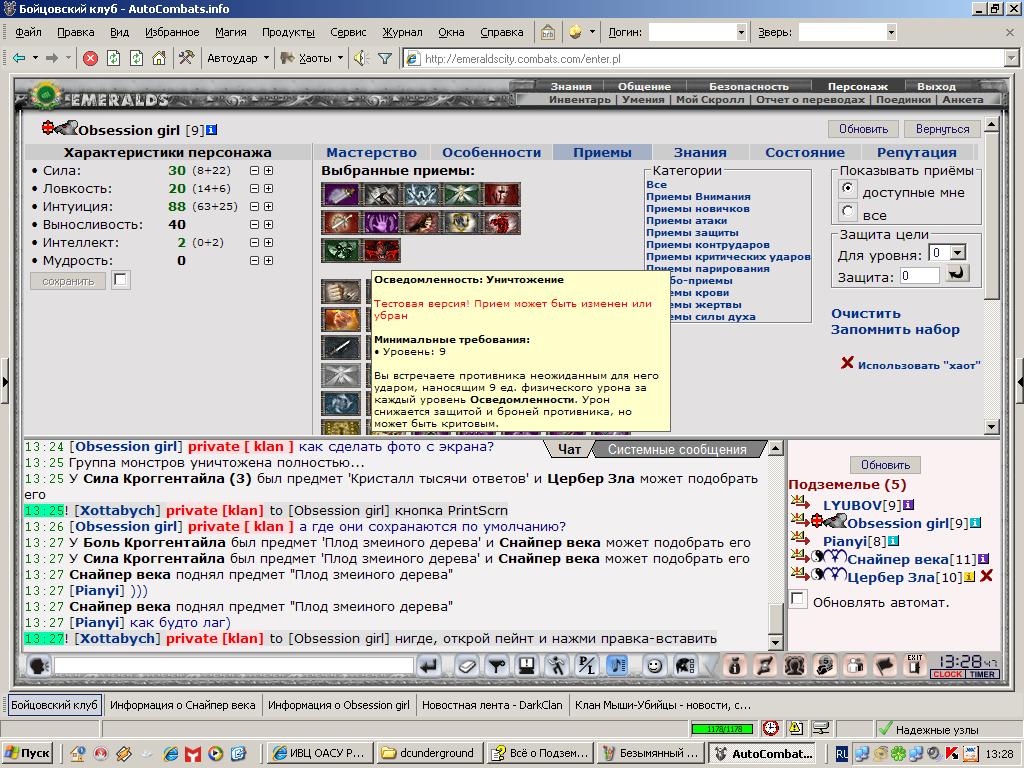
Task: Click the send message arrow icon
Action: pos(429,665)
